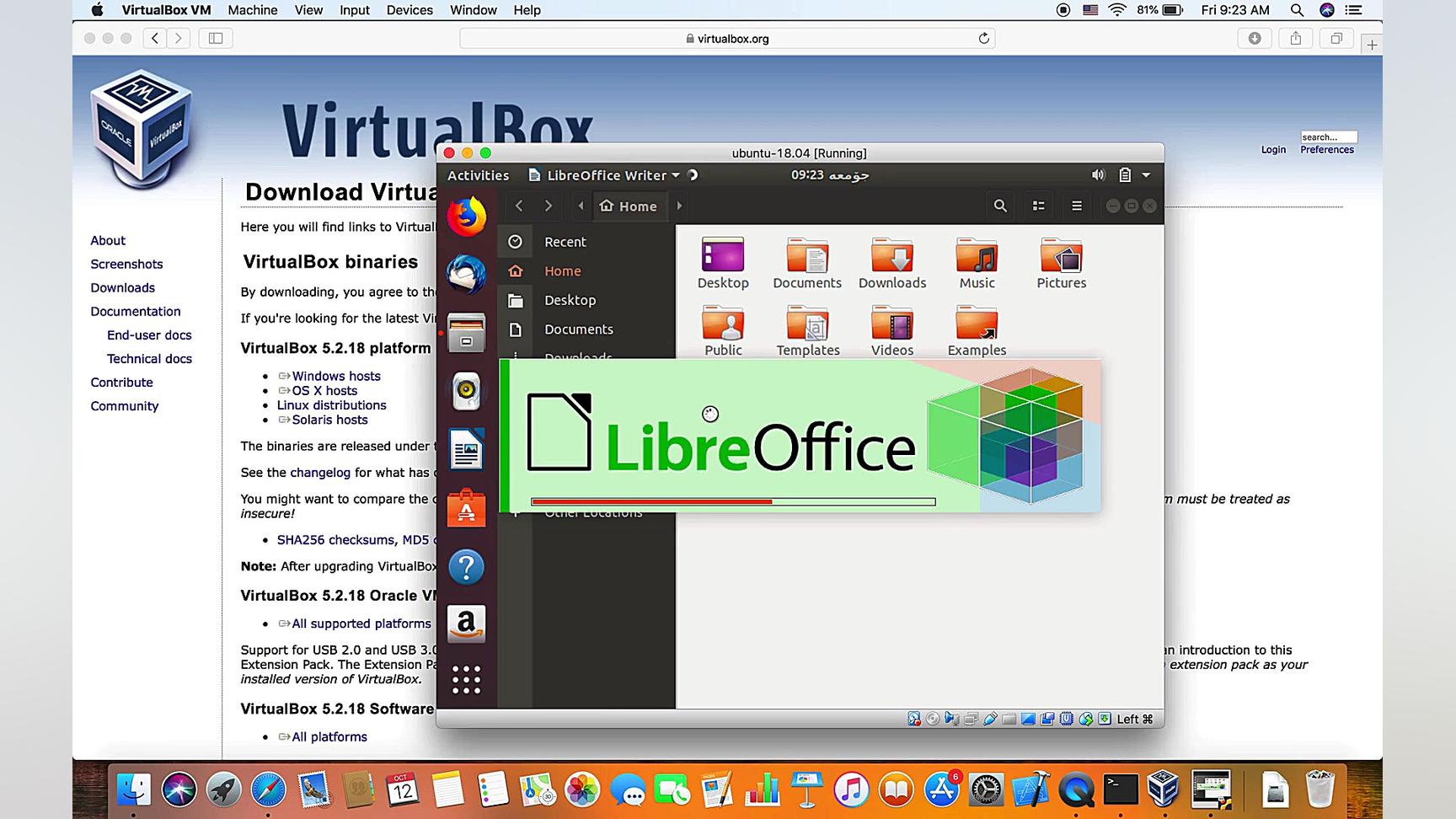1456x819 pixels.
Task: Open the Downloads folder icon in Home
Action: tap(892, 262)
